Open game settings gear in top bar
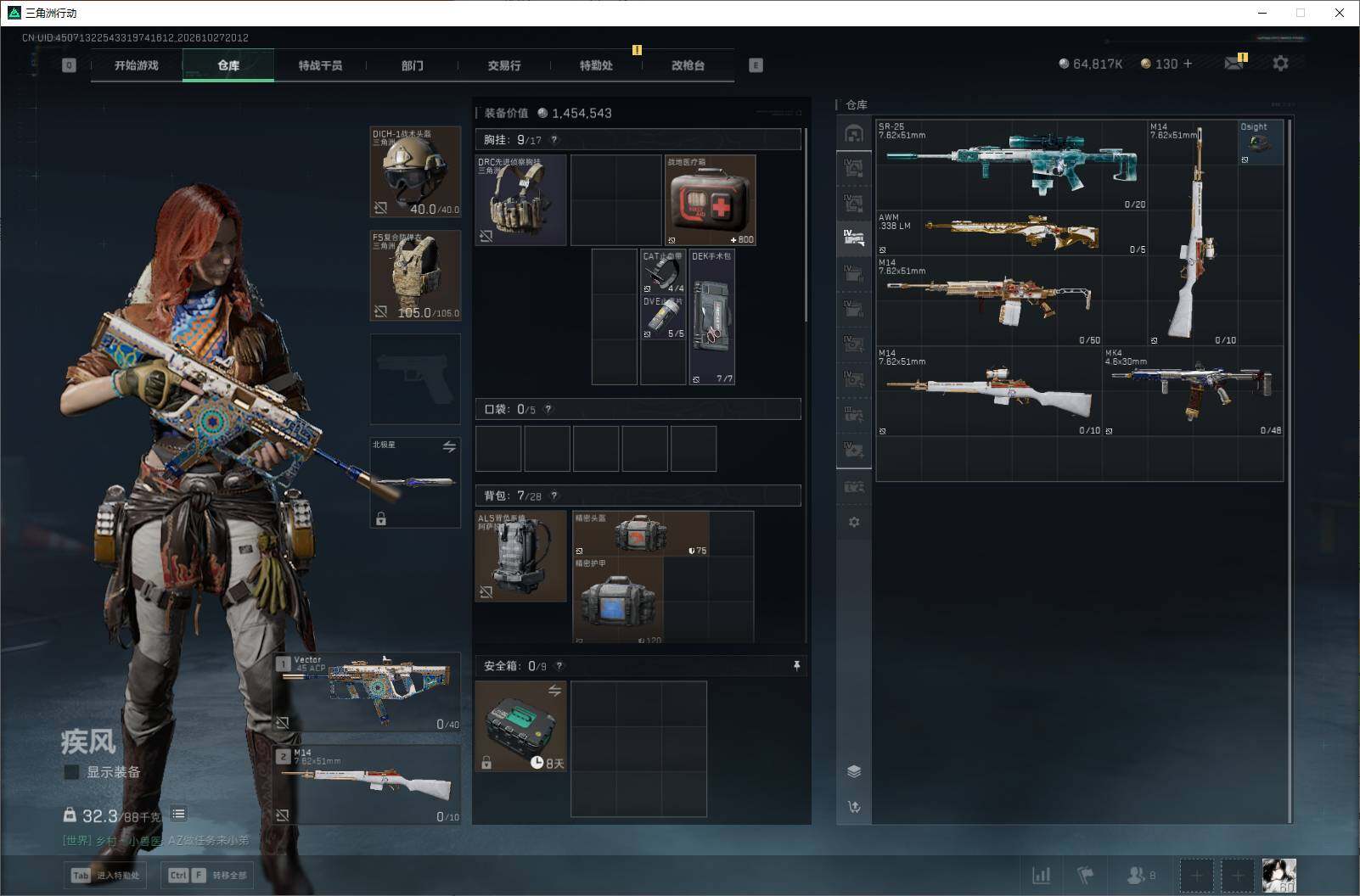 pos(1280,64)
